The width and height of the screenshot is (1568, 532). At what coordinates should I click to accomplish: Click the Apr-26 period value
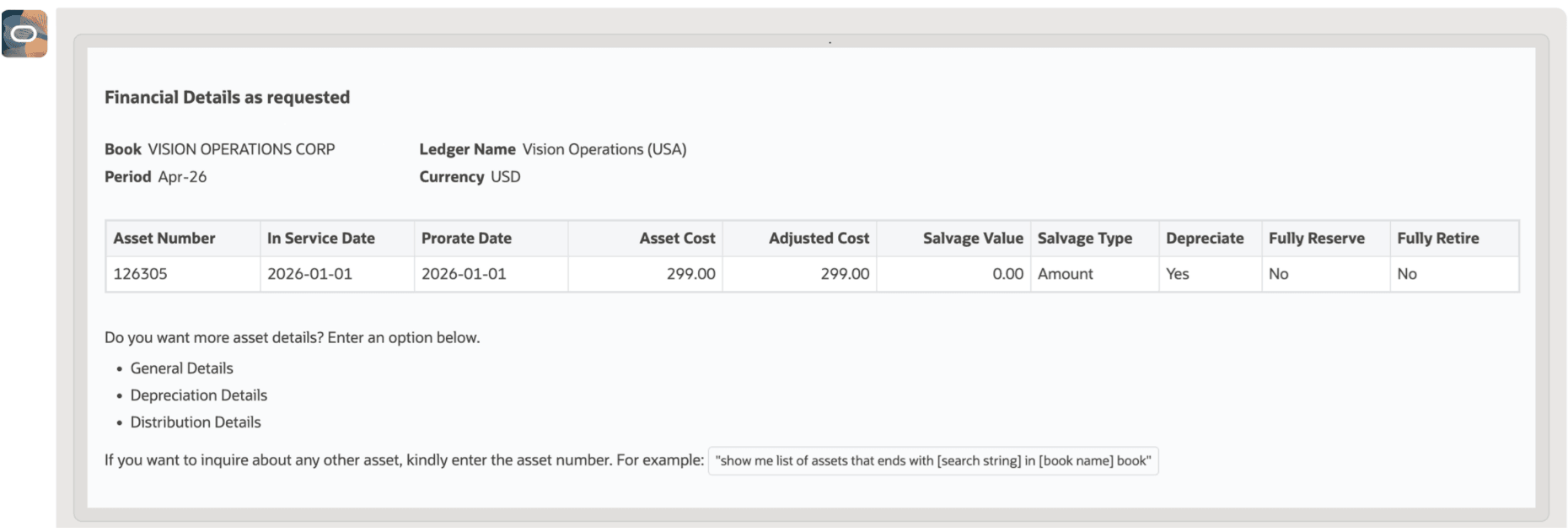pos(182,177)
